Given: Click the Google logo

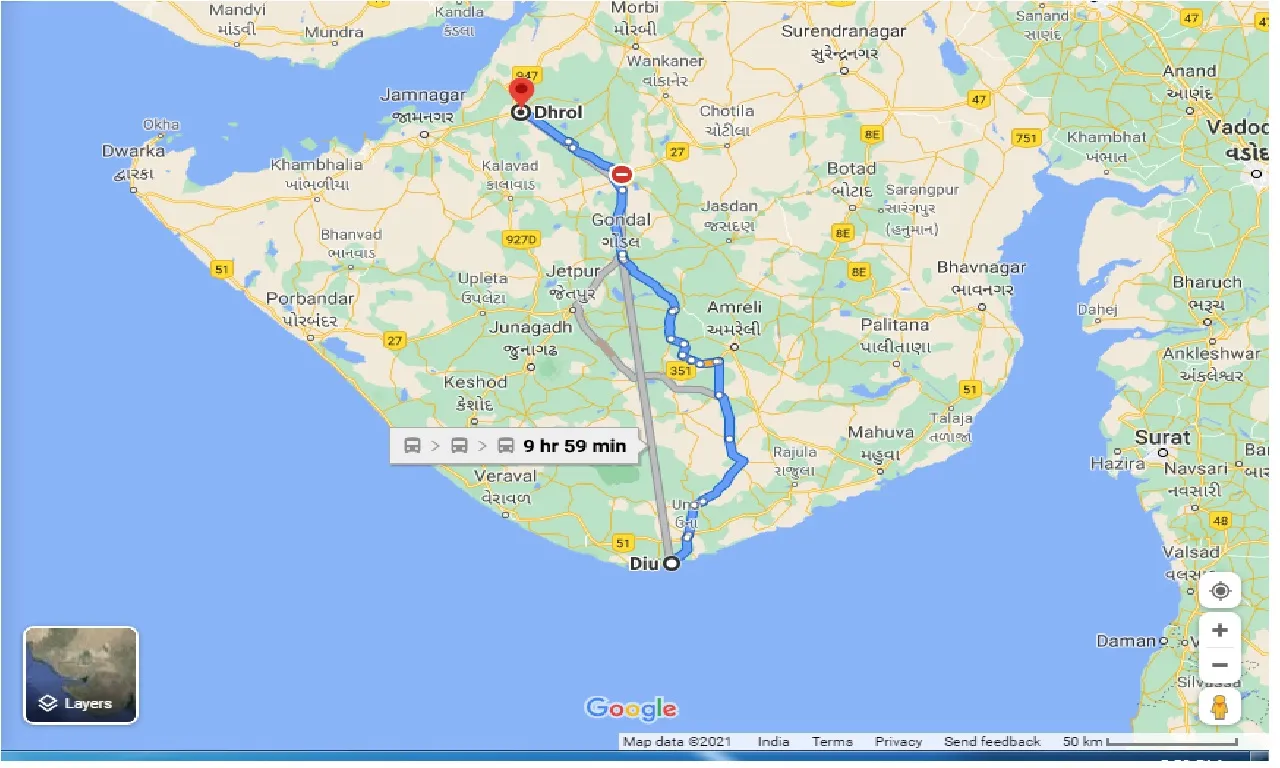Looking at the screenshot, I should point(629,708).
